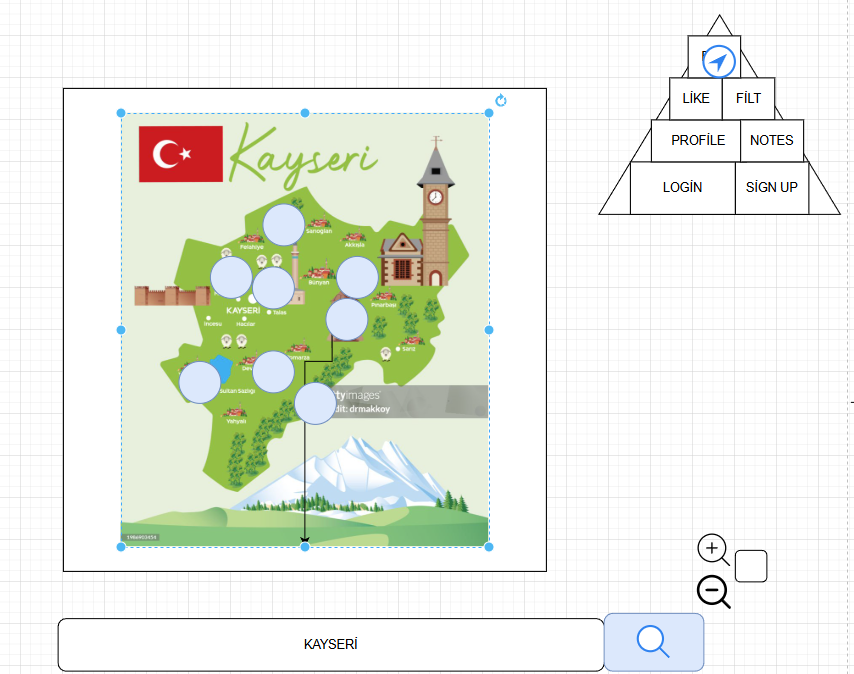Select the NOTES block
This screenshot has width=854, height=674.
(772, 140)
